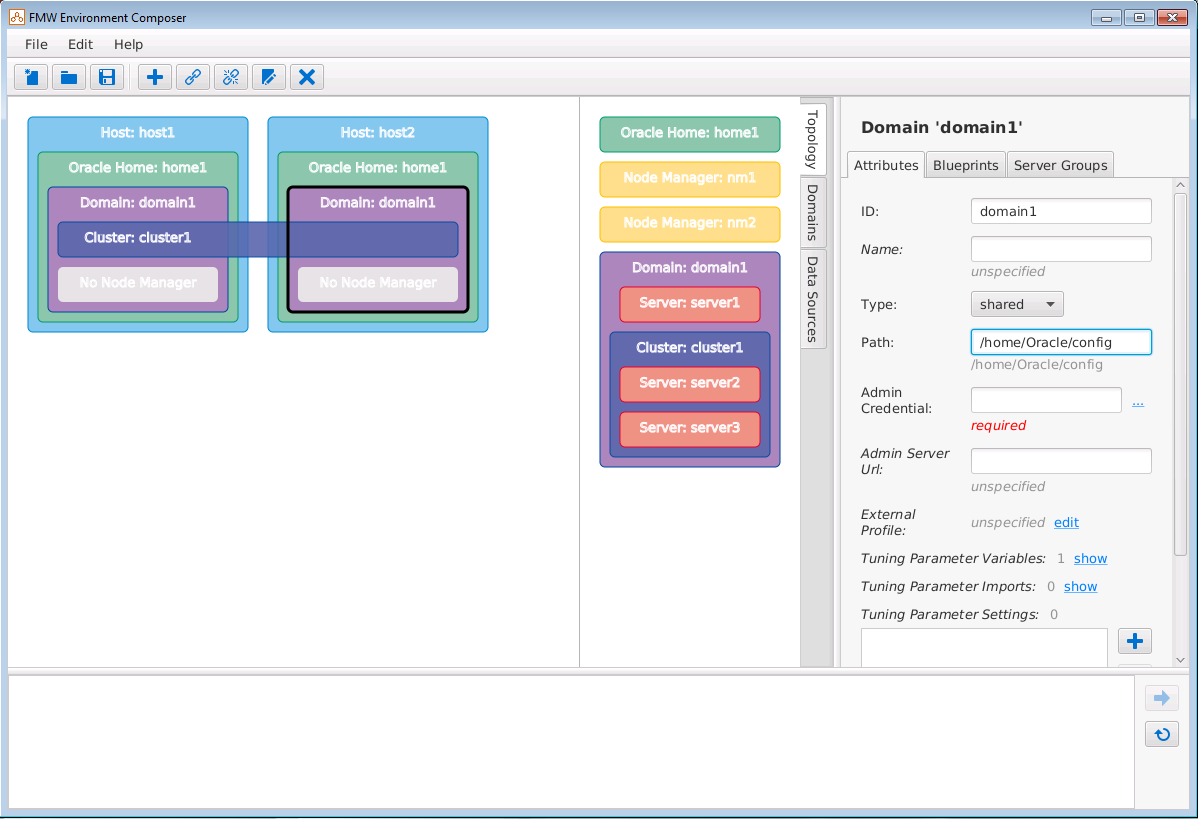The image size is (1198, 819).
Task: Select the Cluster: cluster1 bar spanning hosts
Action: click(x=258, y=239)
